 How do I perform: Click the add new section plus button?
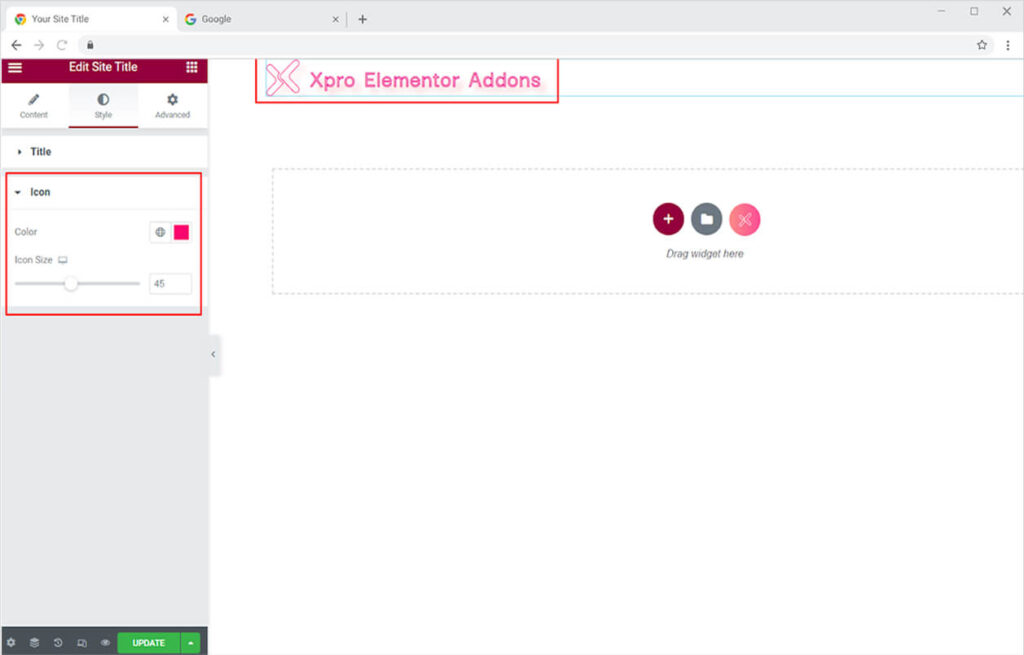pos(668,219)
